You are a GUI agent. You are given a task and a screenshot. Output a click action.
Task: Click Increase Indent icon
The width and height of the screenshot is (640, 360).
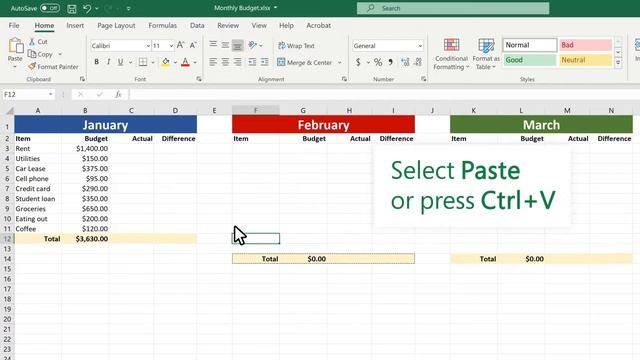(x=264, y=62)
